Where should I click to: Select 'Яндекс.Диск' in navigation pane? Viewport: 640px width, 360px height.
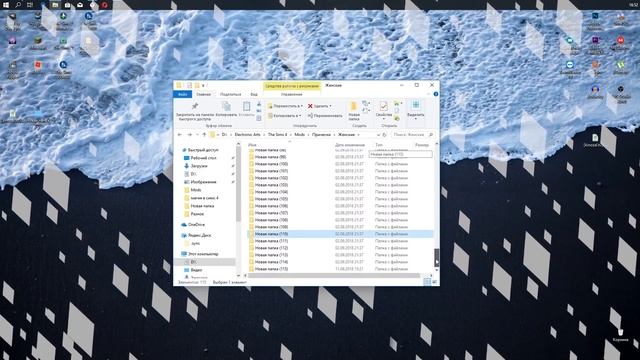pos(200,236)
